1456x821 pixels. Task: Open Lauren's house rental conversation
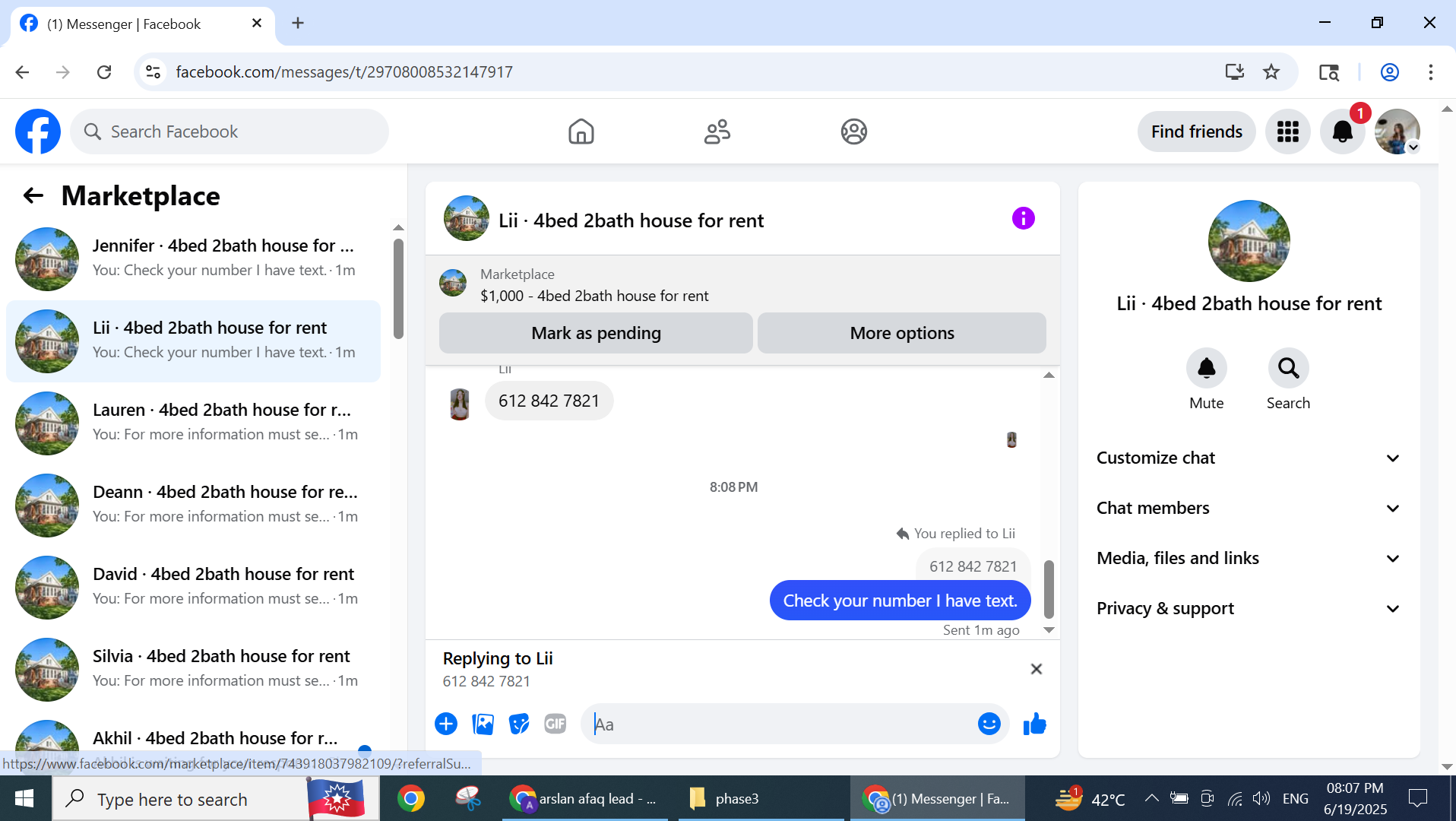tap(193, 423)
